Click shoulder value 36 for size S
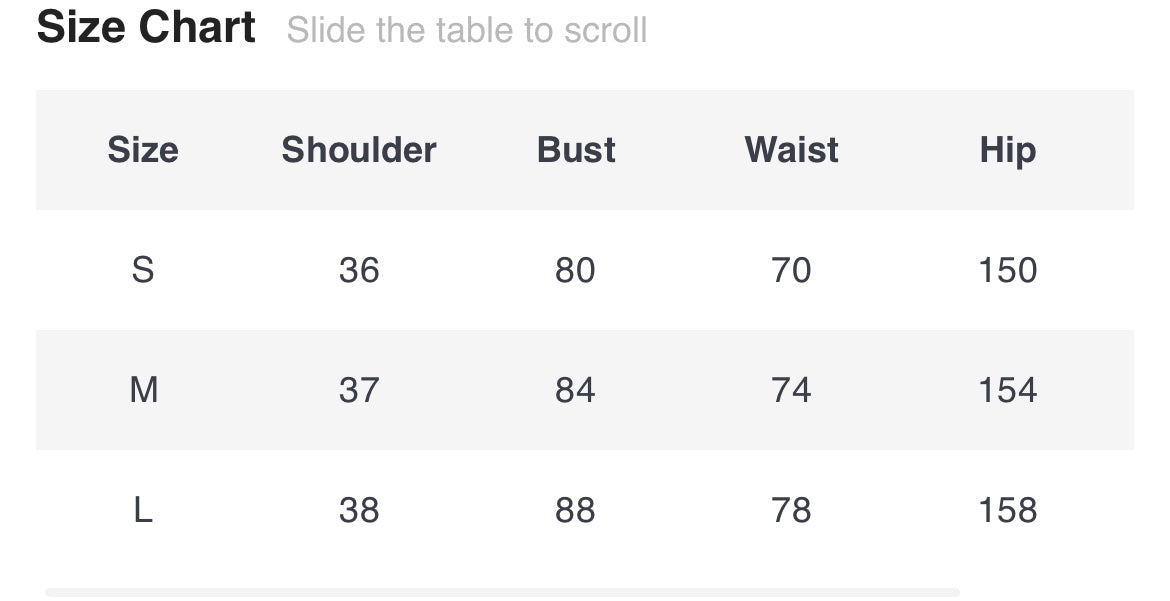 [359, 270]
